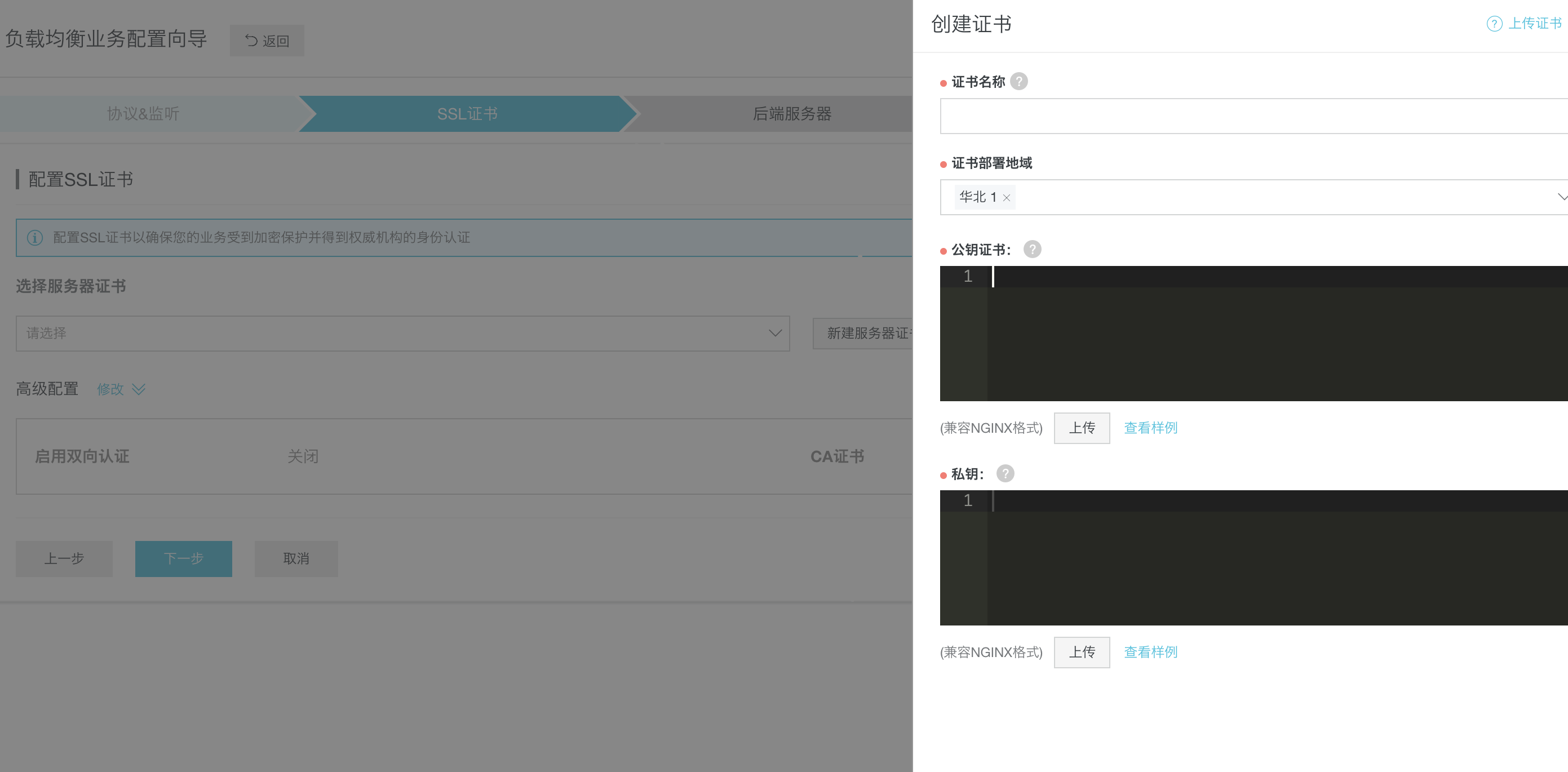Open 查看样例 link for 公钥证书
Viewport: 1568px width, 772px height.
(1150, 428)
